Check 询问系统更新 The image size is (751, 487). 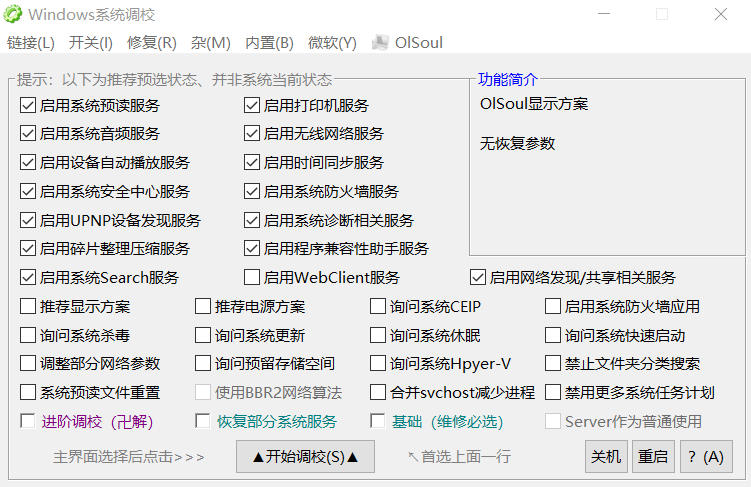tap(203, 335)
